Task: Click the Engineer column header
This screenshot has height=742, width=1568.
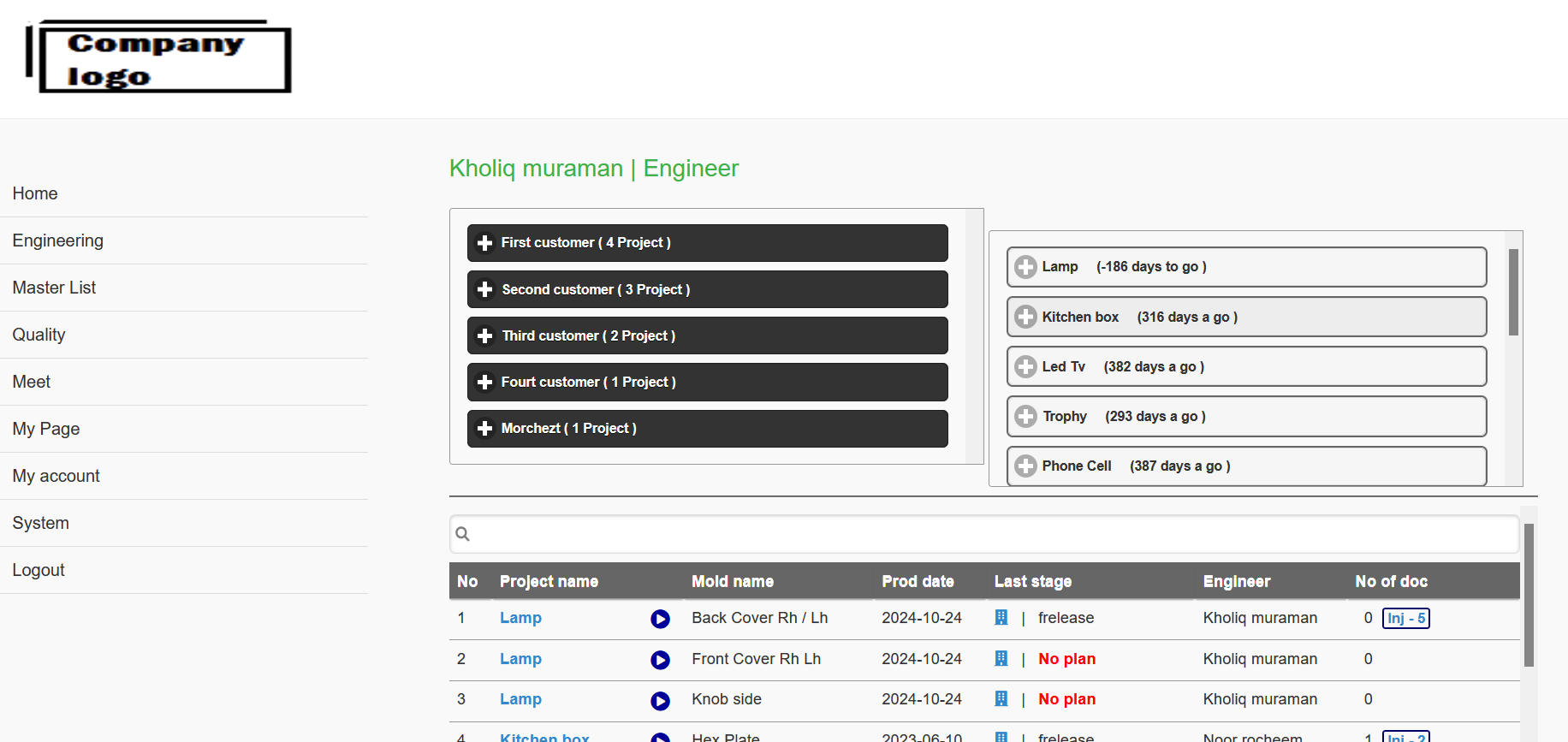Action: tap(1237, 581)
